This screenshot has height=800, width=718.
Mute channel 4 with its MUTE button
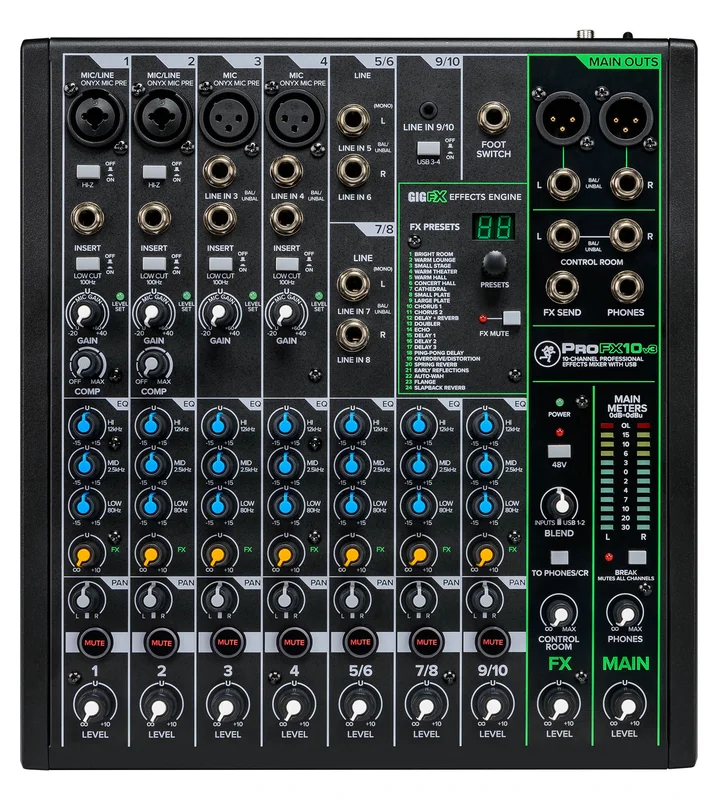tap(294, 642)
